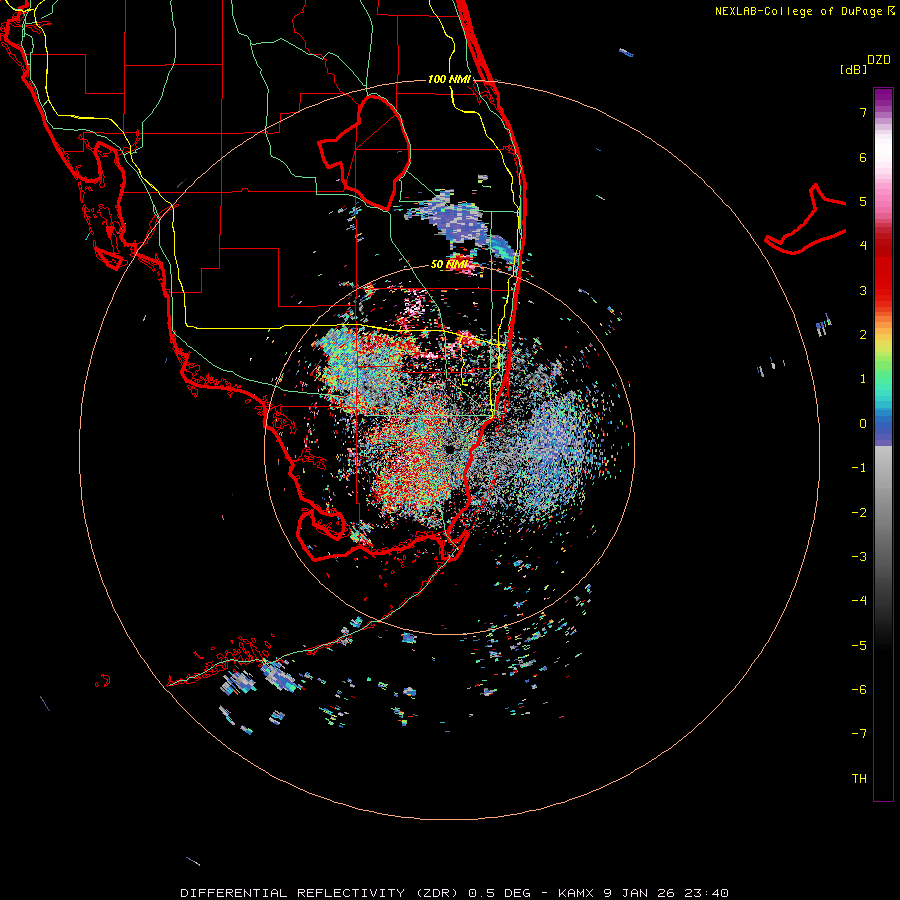Select the -5 value on color scale
Image resolution: width=900 pixels, height=900 pixels.
tap(859, 646)
